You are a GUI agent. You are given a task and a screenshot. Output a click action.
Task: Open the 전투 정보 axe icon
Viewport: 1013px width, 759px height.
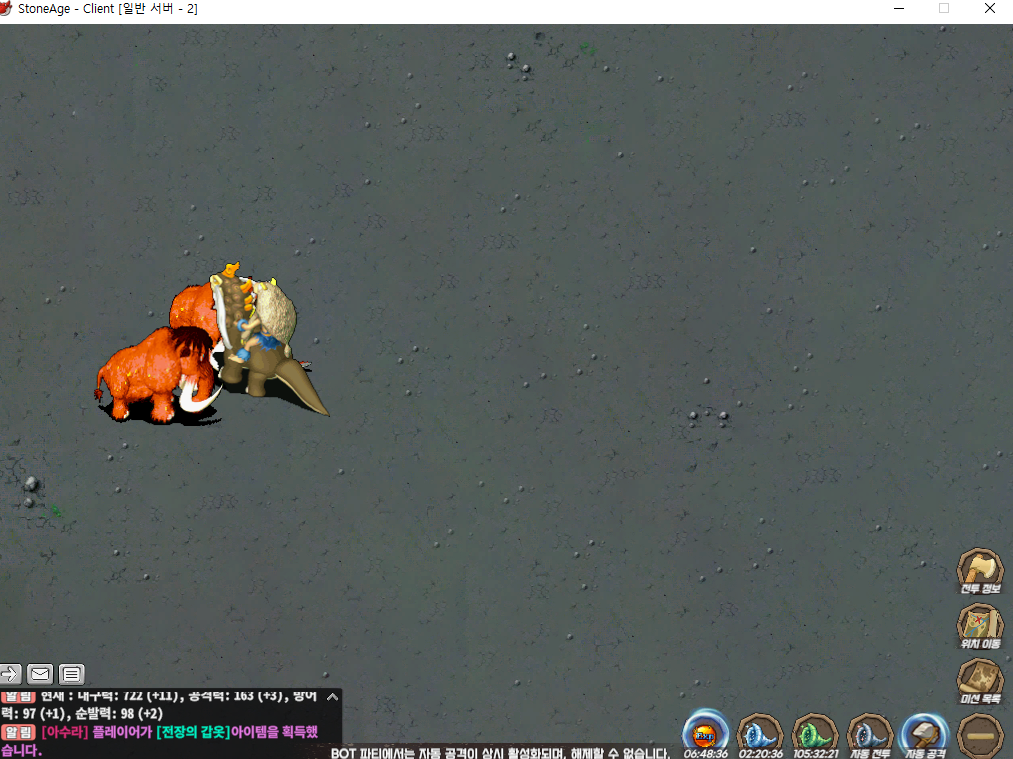click(980, 570)
